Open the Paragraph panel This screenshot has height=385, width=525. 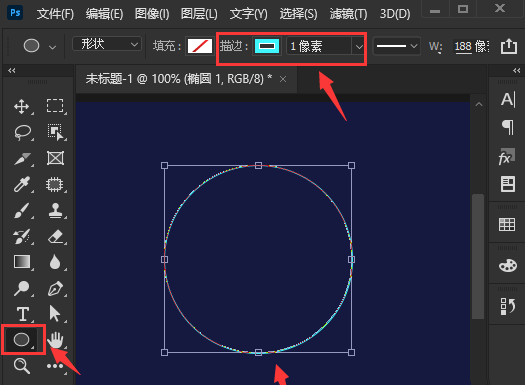(x=508, y=127)
